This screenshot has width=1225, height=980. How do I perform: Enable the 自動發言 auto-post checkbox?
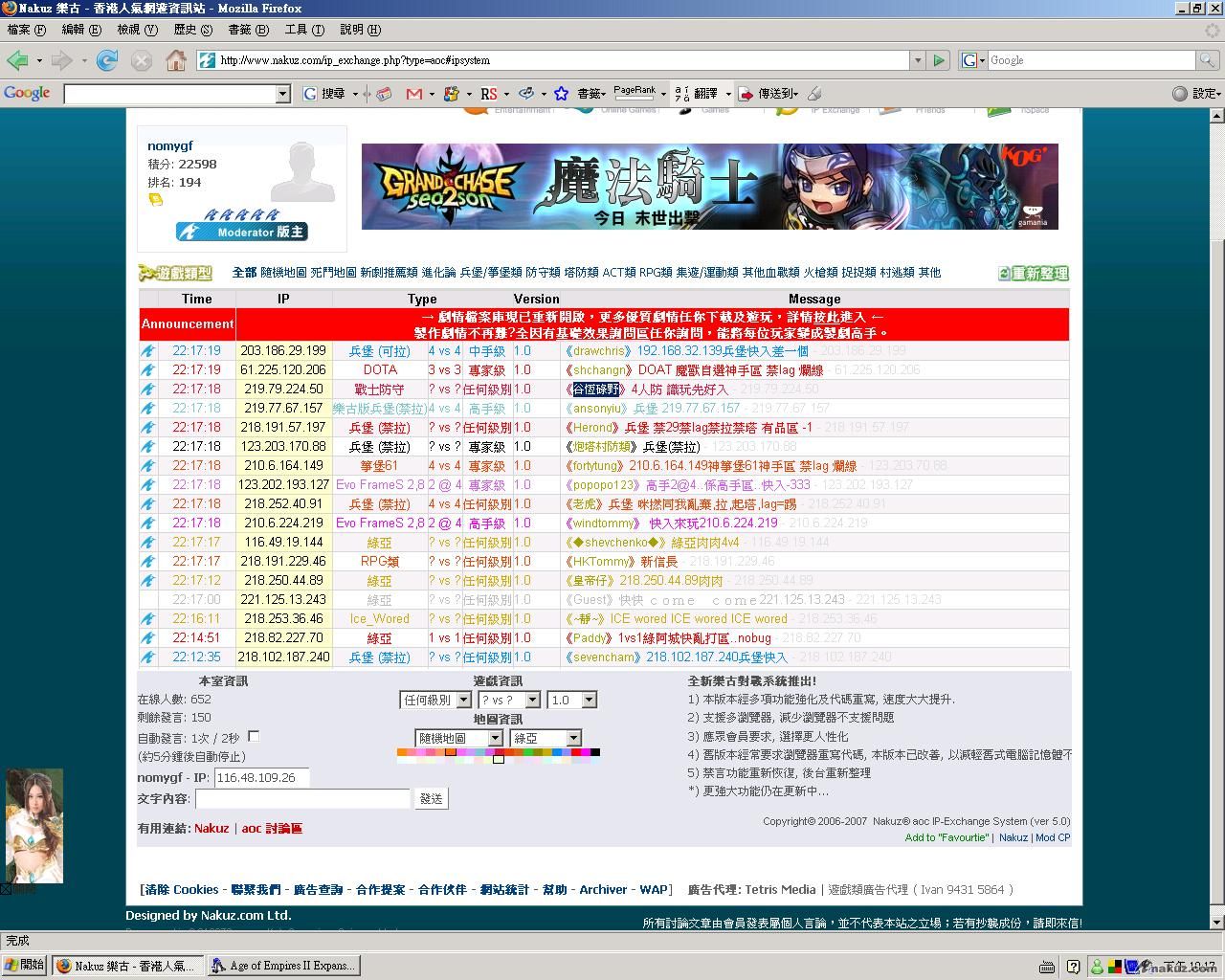(x=254, y=736)
